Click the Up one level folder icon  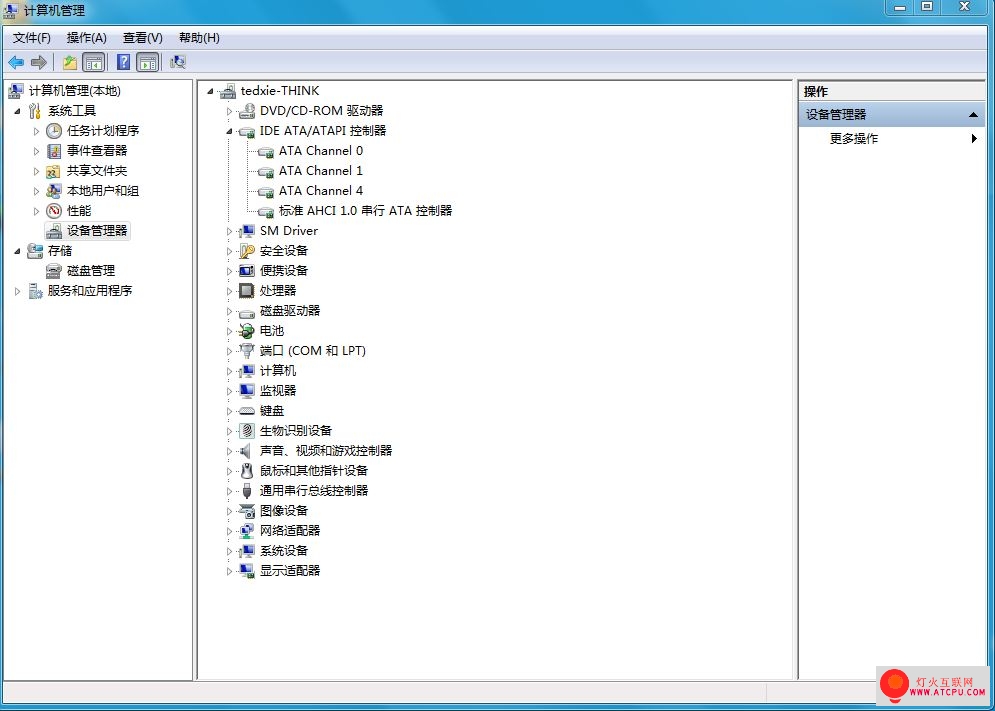point(70,62)
